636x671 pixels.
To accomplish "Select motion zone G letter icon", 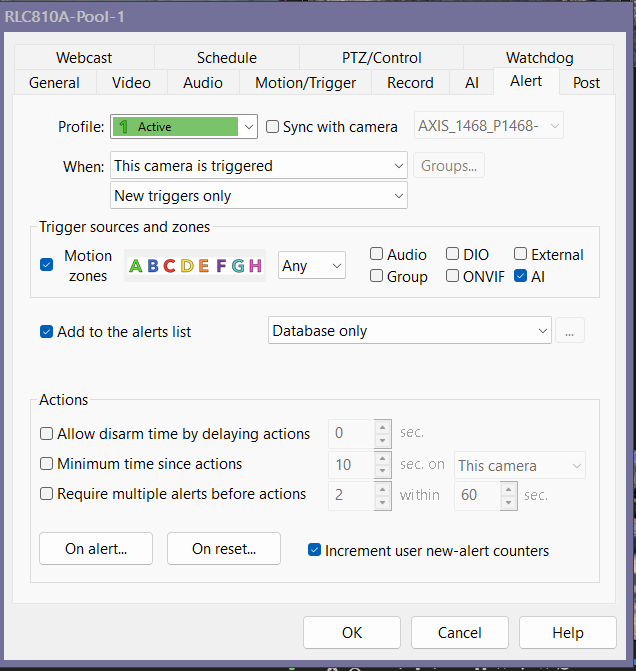I will pyautogui.click(x=237, y=266).
